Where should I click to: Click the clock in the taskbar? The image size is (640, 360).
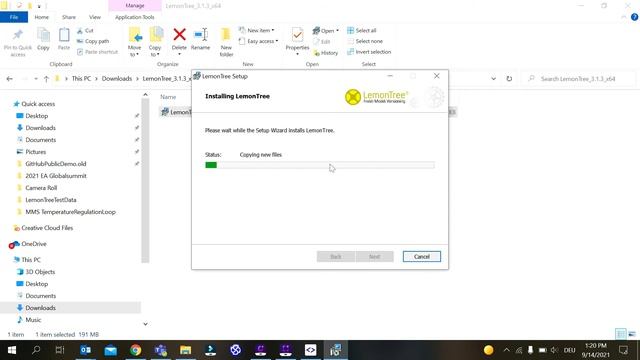pyautogui.click(x=596, y=350)
